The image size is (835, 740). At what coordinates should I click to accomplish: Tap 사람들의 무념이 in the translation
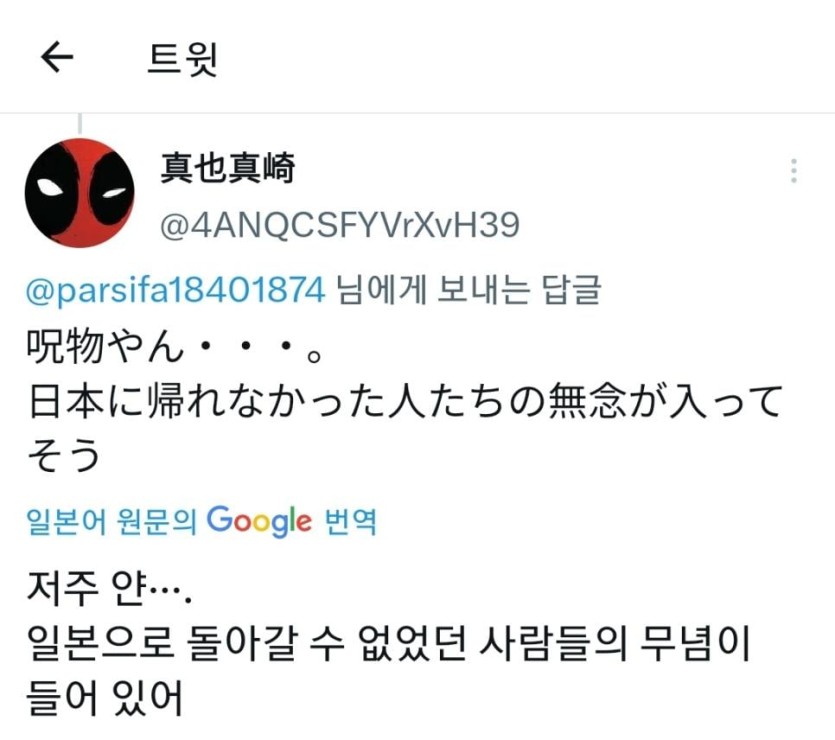[x=615, y=643]
